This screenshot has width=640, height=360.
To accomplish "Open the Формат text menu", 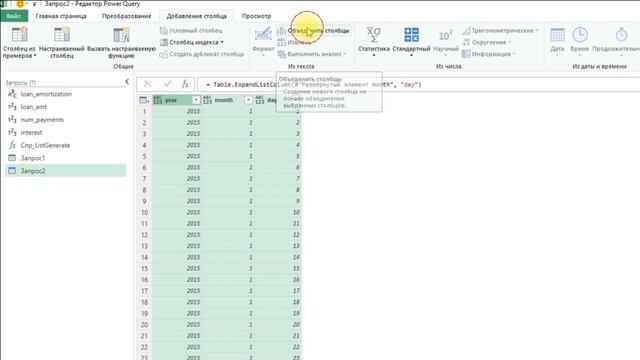I will (263, 41).
